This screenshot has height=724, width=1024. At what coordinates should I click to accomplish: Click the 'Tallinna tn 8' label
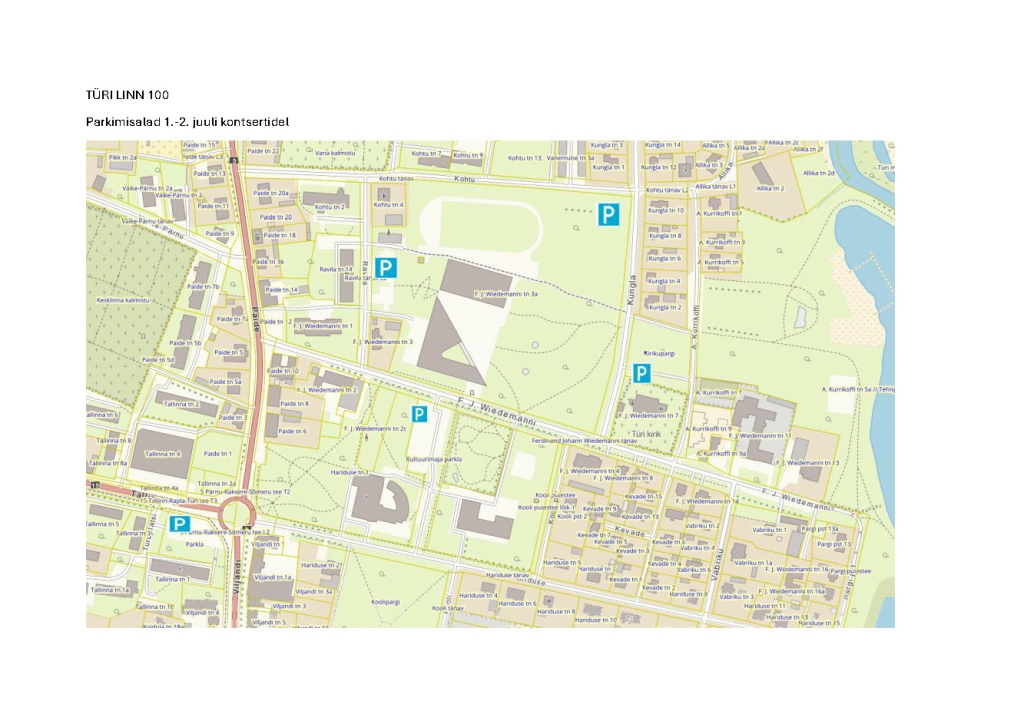click(114, 440)
